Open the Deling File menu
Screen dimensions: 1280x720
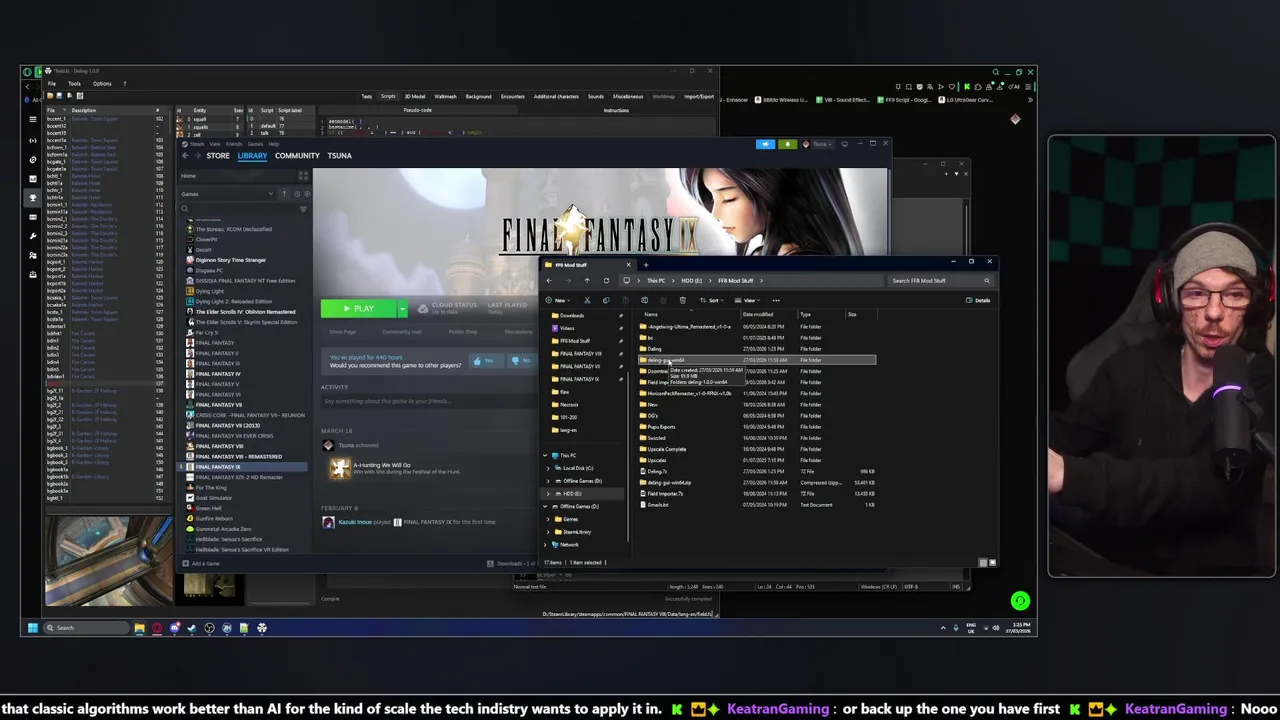[x=52, y=84]
